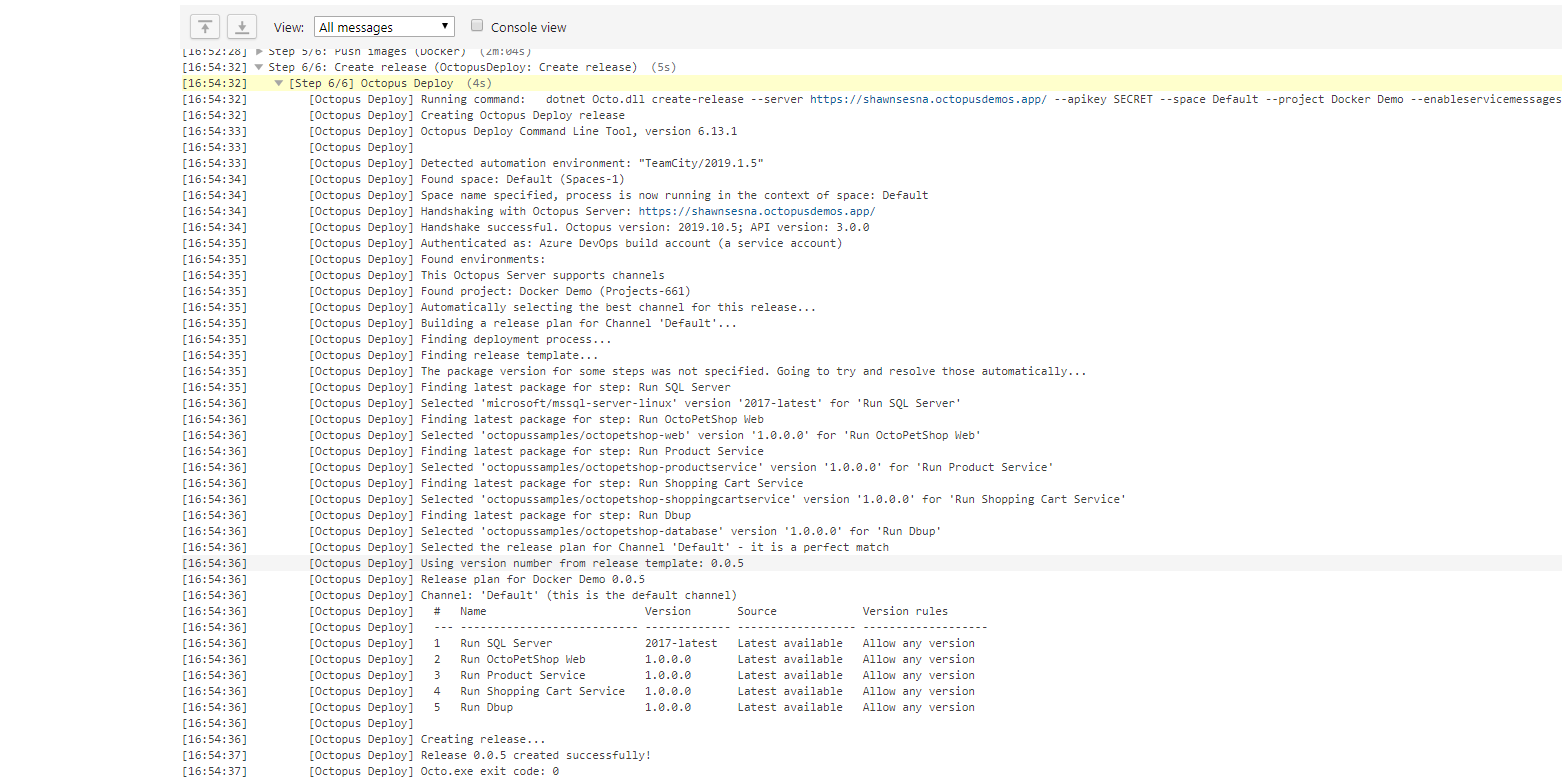
Task: Enable the Console view checkbox
Action: point(477,26)
